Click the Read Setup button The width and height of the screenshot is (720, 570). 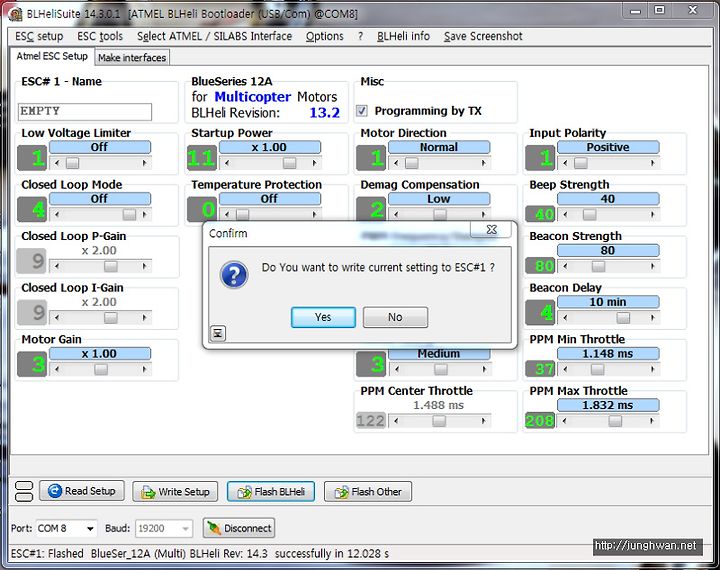click(x=82, y=491)
